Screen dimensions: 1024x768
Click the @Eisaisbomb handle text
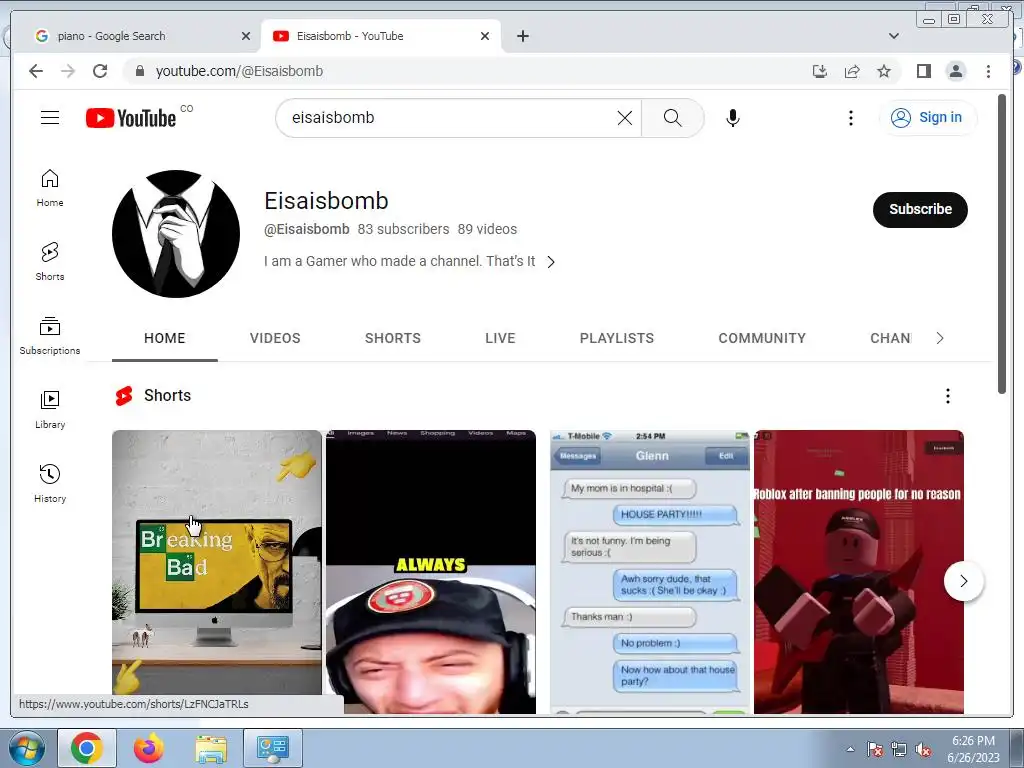[x=306, y=229]
